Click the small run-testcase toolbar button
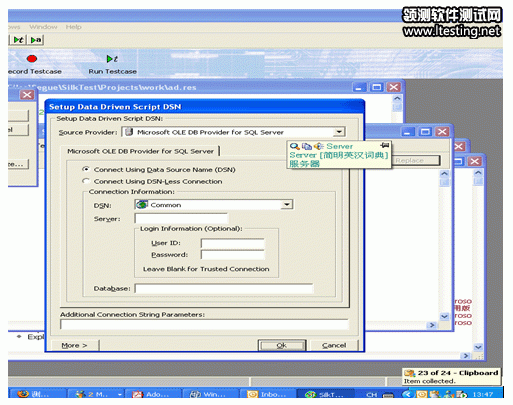 [x=18, y=40]
